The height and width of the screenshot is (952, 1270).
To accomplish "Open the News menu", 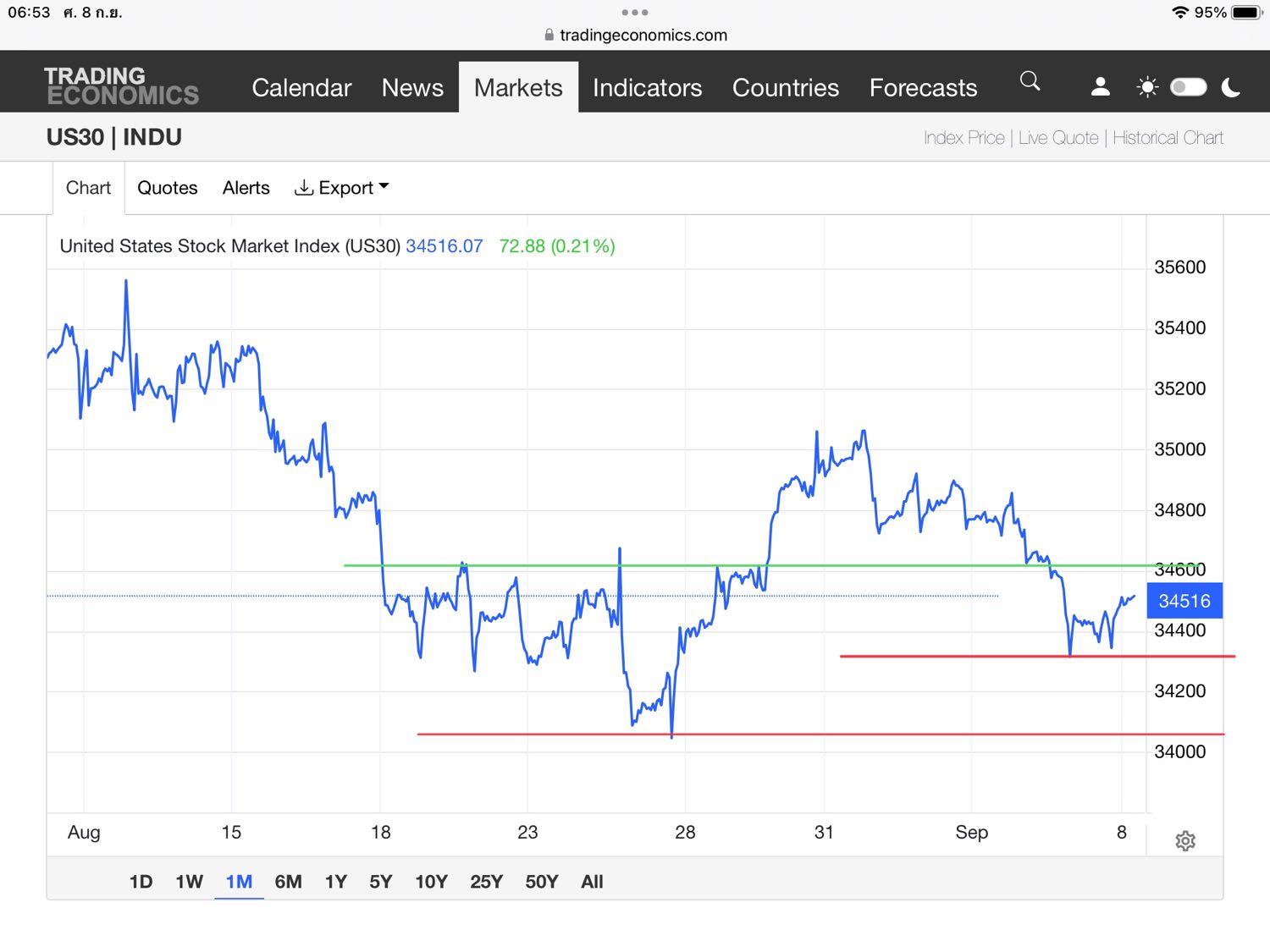I will pyautogui.click(x=412, y=88).
